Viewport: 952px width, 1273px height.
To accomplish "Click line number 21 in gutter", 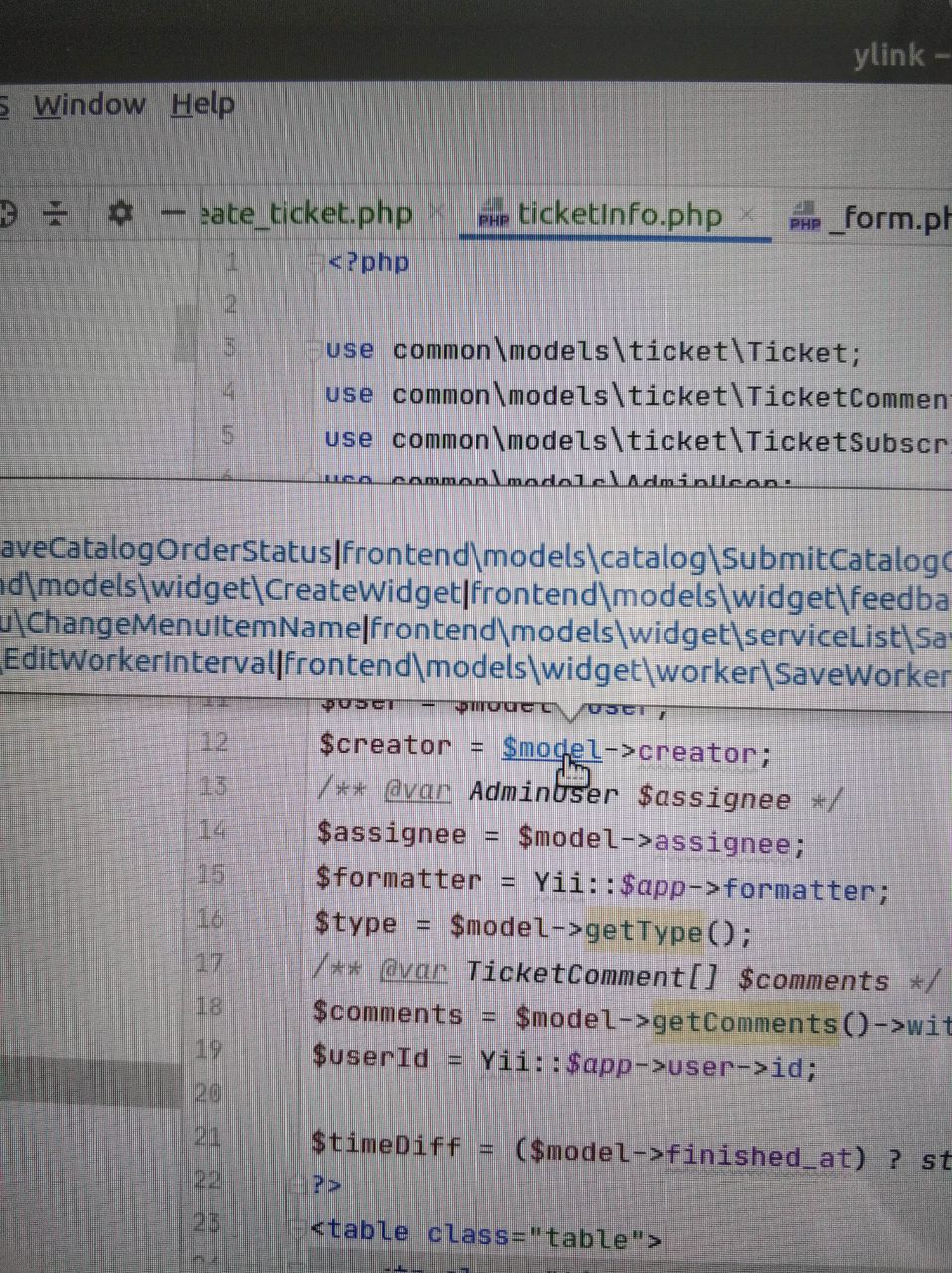I will 206,1136.
